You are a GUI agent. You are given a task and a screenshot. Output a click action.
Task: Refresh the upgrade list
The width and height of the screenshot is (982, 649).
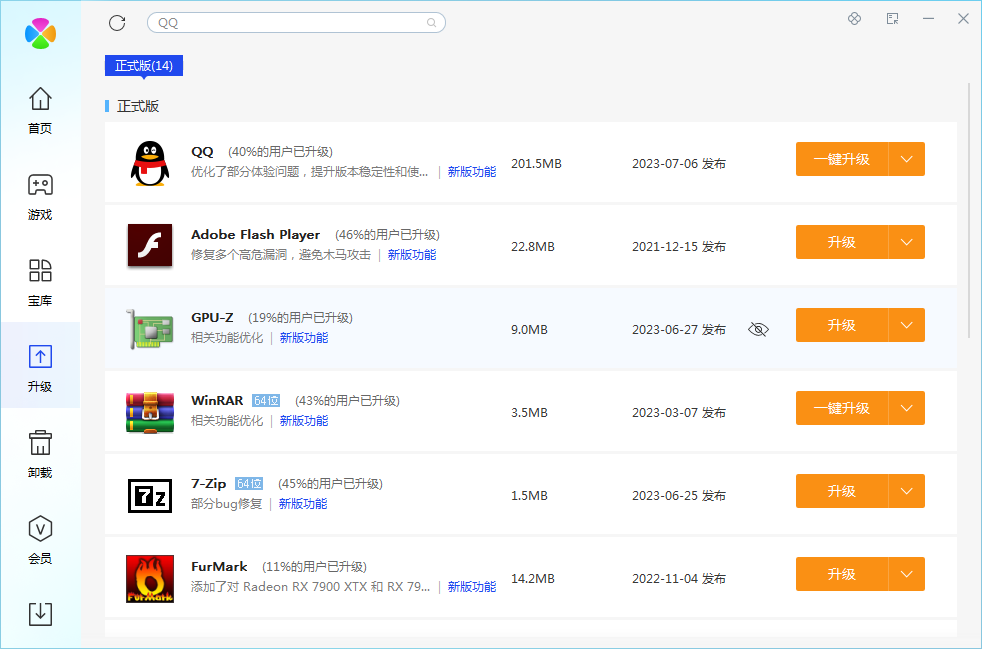coord(117,23)
